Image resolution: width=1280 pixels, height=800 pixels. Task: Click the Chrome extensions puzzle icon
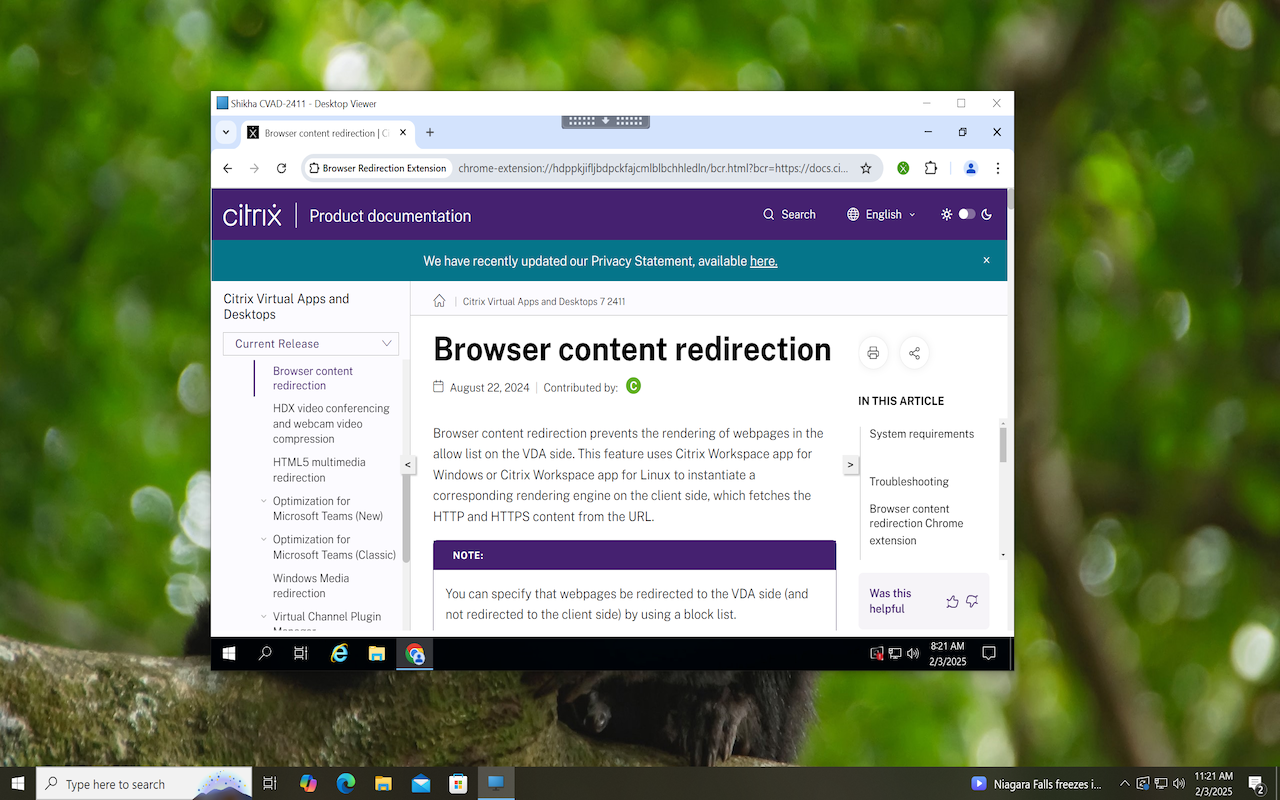(931, 168)
